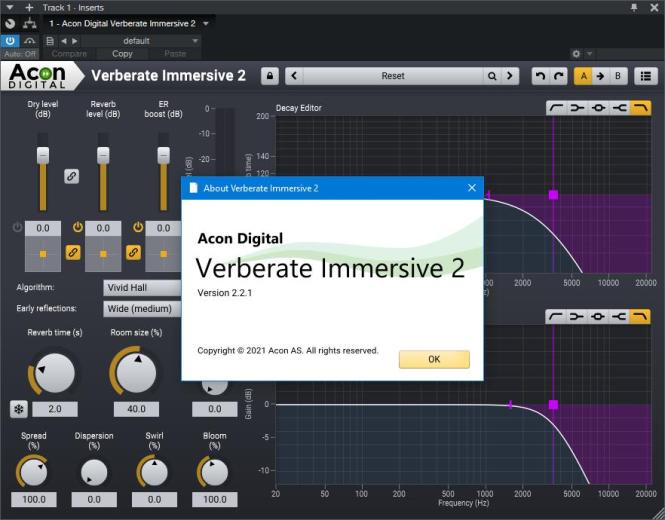
Task: Open host settings gear icon
Action: point(576,54)
